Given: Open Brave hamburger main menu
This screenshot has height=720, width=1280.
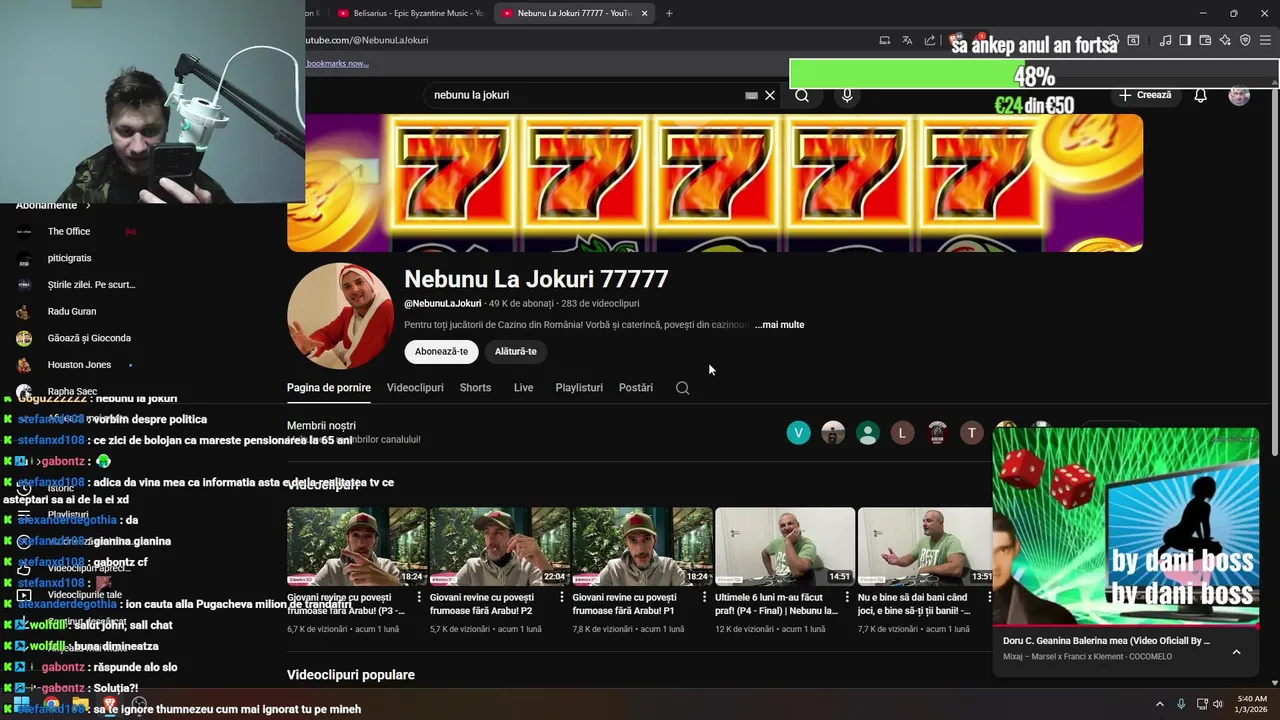Looking at the screenshot, I should pyautogui.click(x=1266, y=40).
